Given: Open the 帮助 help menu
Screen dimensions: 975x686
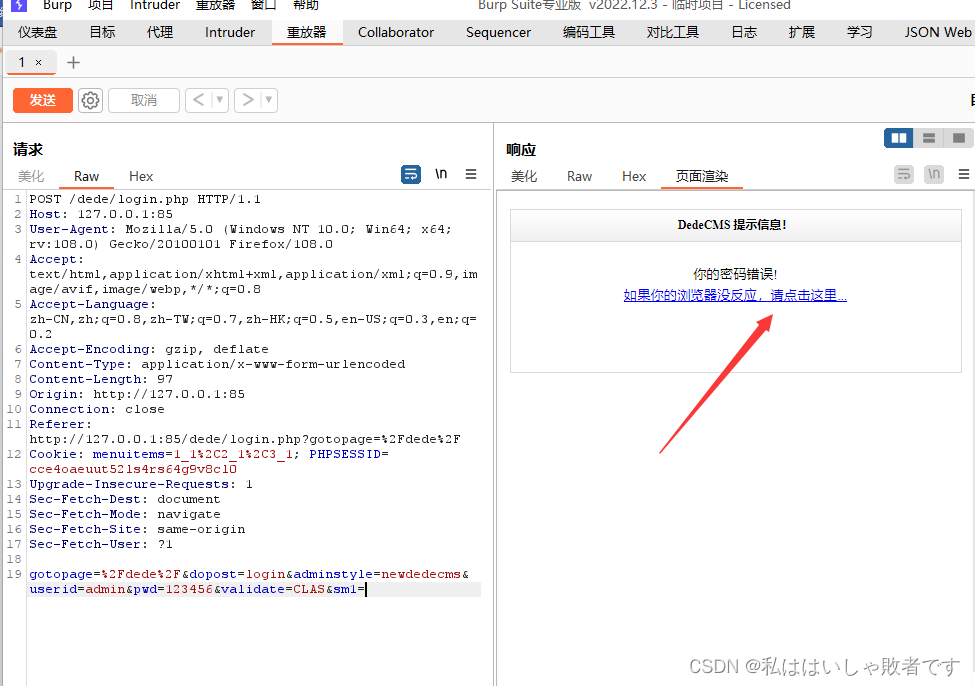Looking at the screenshot, I should click(x=306, y=5).
